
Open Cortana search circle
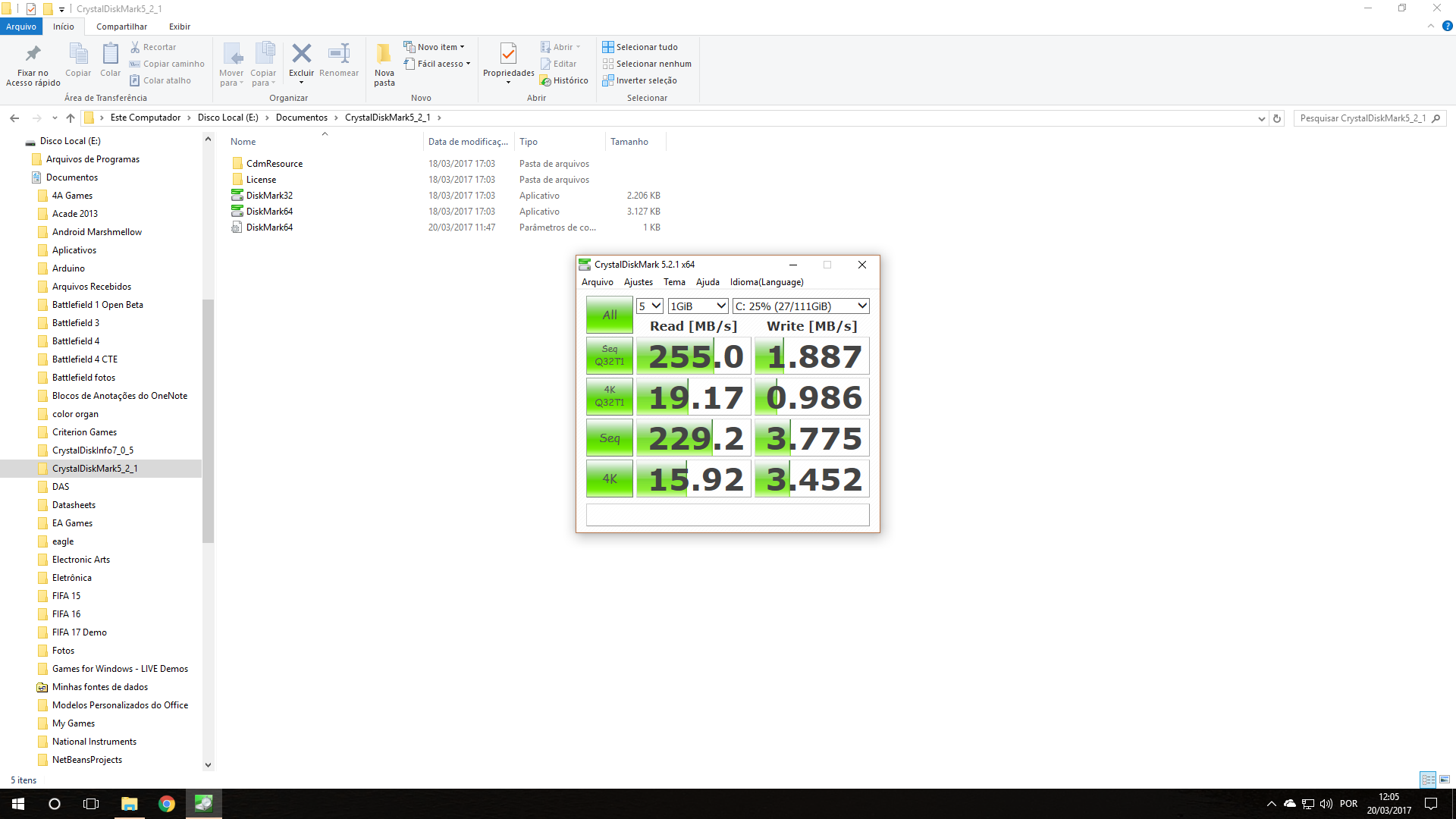[55, 804]
